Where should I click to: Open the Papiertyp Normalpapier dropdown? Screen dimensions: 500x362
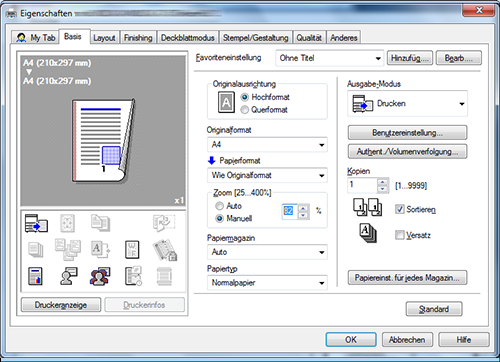coord(267,283)
